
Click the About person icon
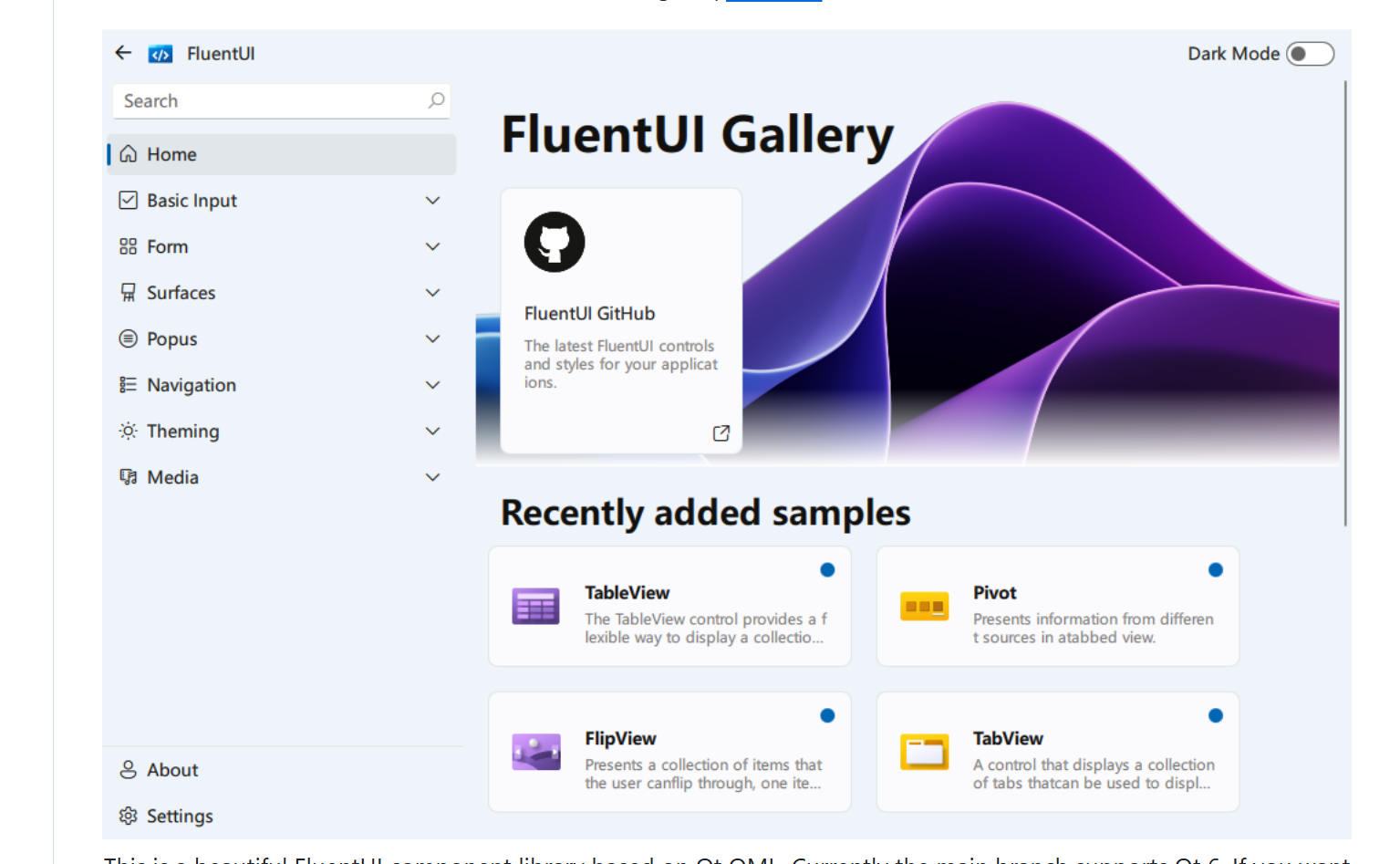click(129, 770)
